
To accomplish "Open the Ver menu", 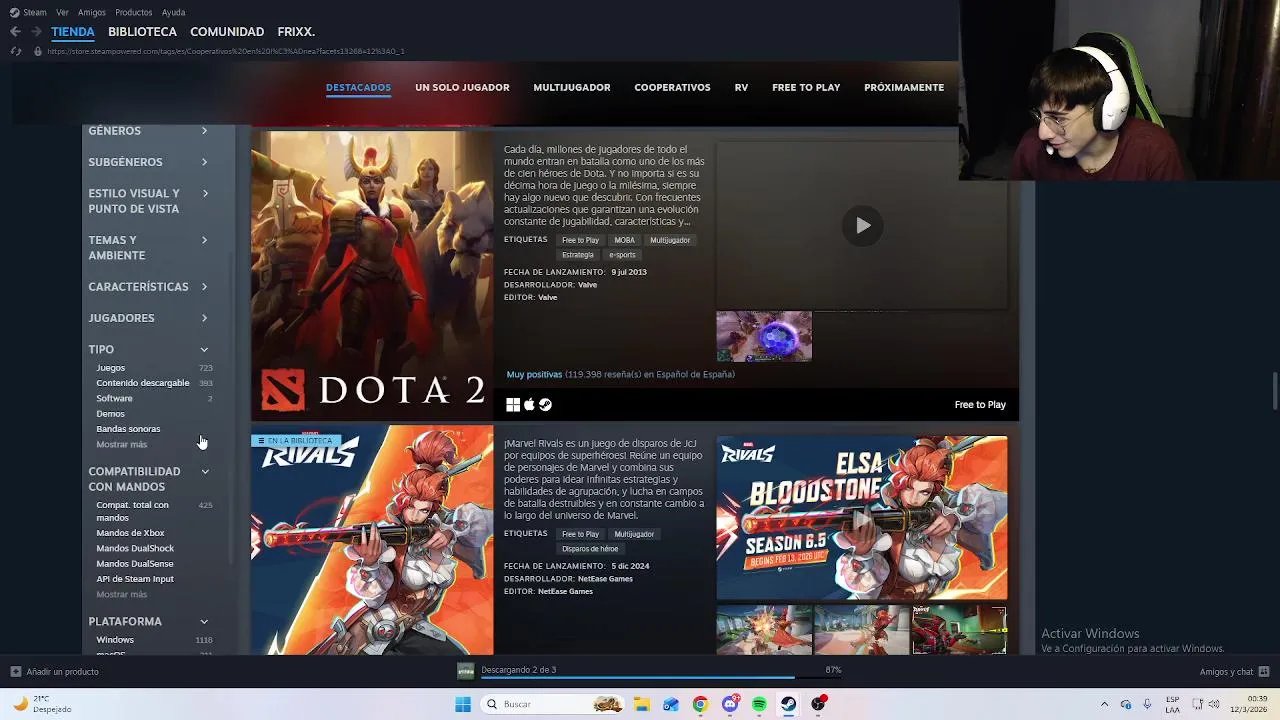I will pyautogui.click(x=62, y=12).
